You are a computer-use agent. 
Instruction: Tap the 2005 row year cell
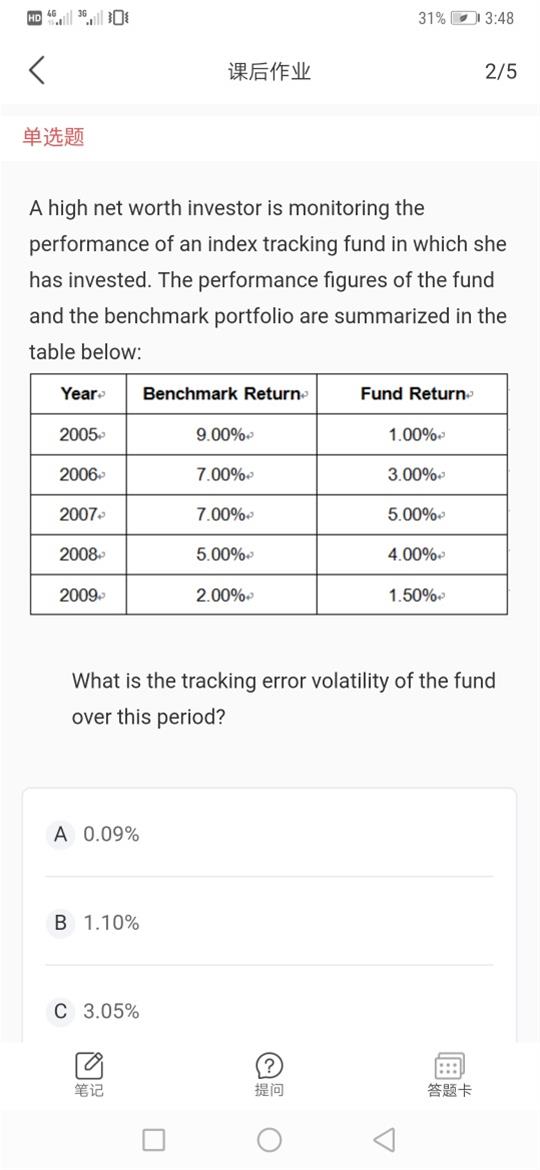(x=78, y=434)
